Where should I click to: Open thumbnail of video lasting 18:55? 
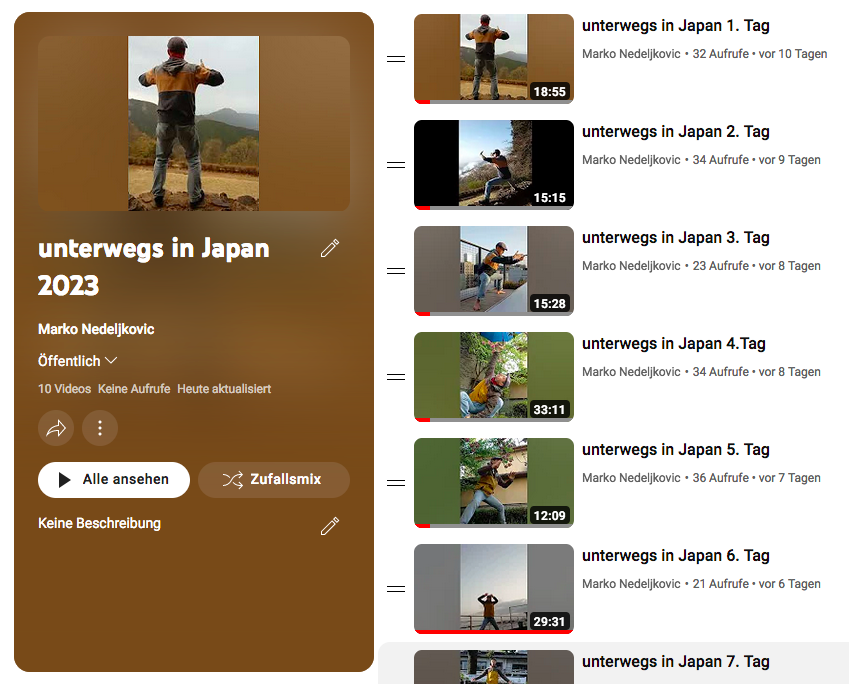[494, 58]
